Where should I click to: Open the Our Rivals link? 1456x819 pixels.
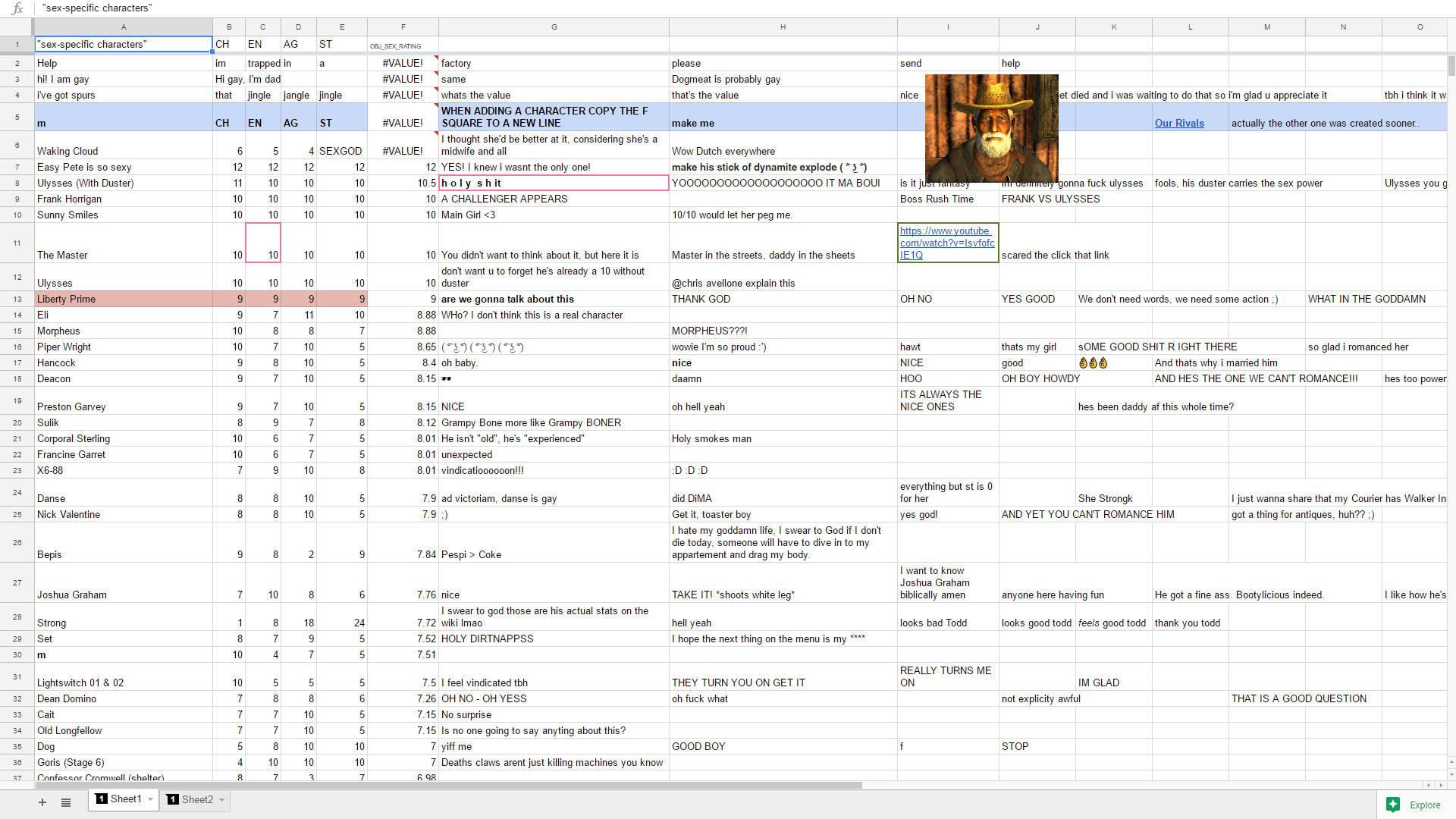1179,124
